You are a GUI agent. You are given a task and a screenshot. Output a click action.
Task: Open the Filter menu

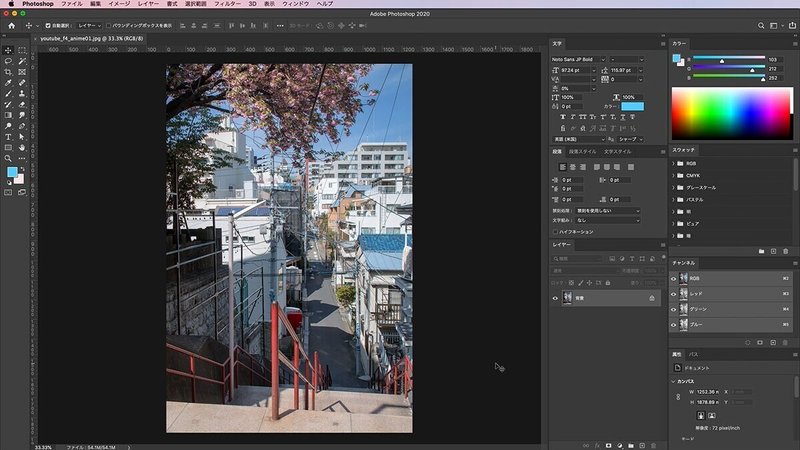(227, 4)
